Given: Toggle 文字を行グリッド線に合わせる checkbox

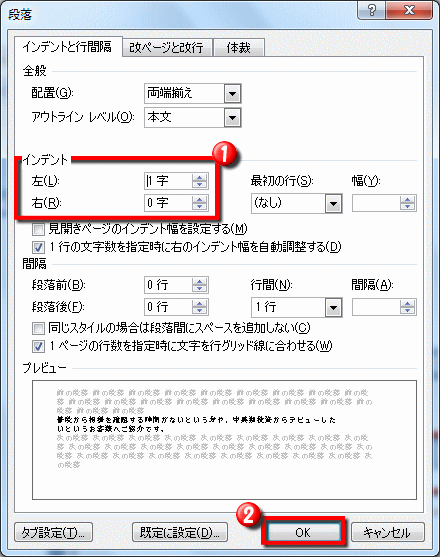Looking at the screenshot, I should click(x=38, y=346).
